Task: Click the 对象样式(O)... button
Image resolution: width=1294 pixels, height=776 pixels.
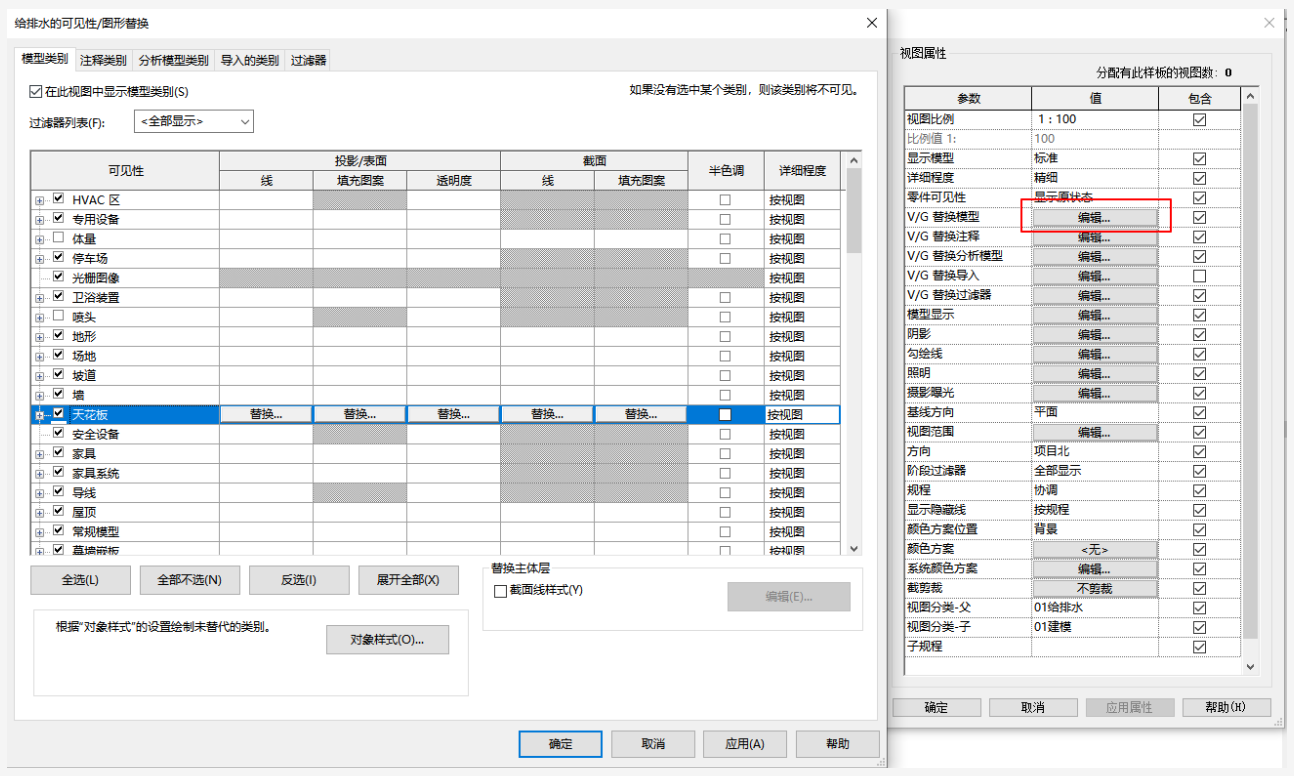Action: (x=387, y=640)
